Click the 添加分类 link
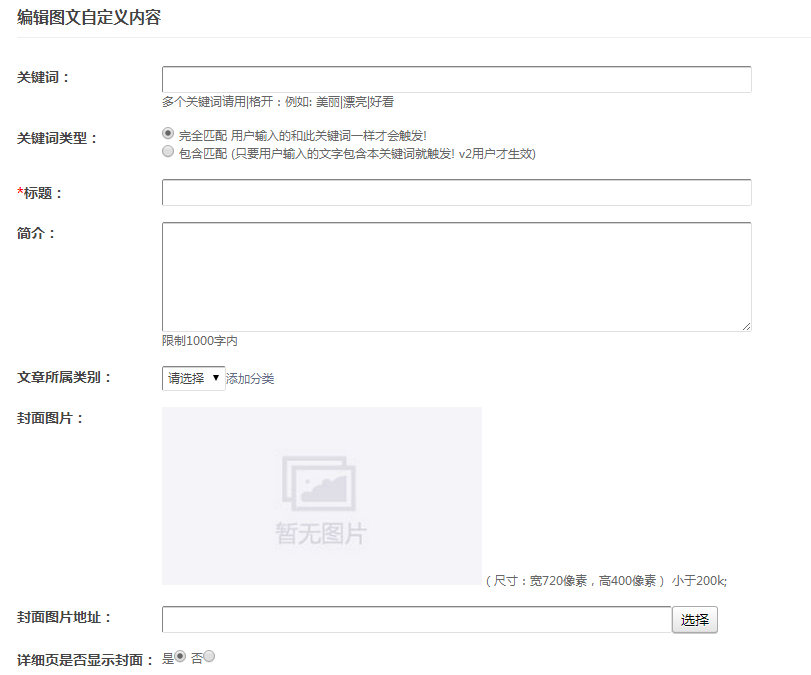The height and width of the screenshot is (675, 811). 250,379
